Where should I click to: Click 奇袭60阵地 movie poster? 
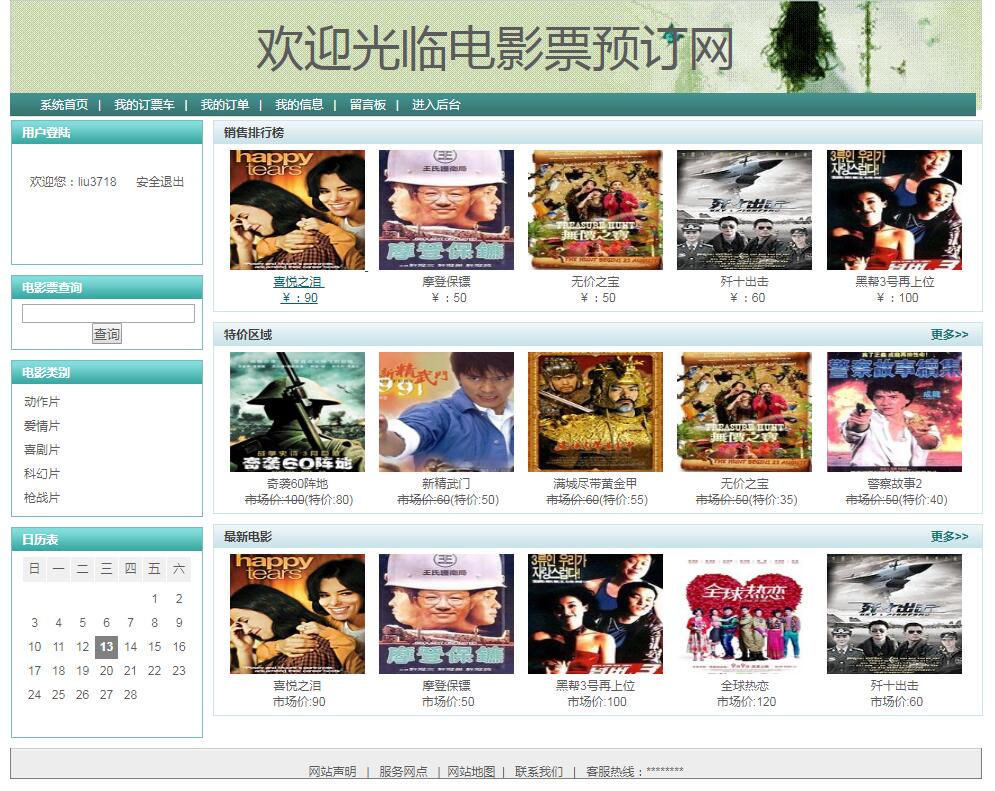(297, 412)
